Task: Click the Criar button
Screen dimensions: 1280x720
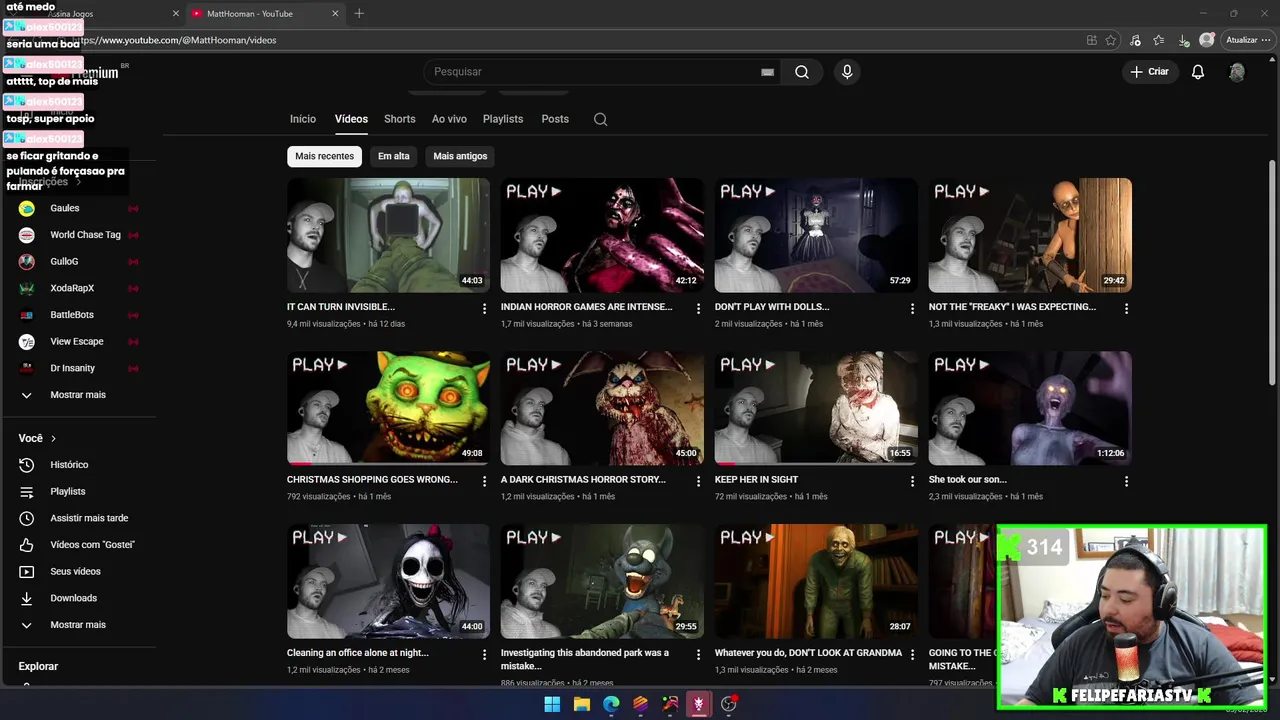Action: [x=1150, y=72]
